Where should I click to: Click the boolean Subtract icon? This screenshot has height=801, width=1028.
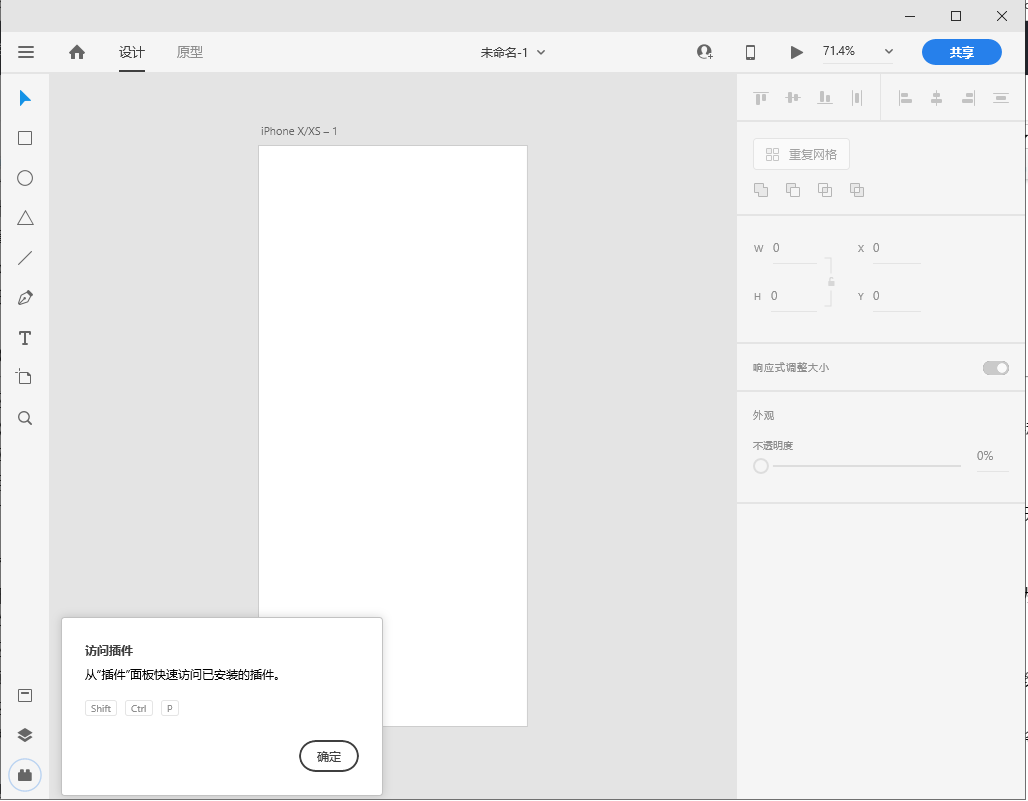793,190
